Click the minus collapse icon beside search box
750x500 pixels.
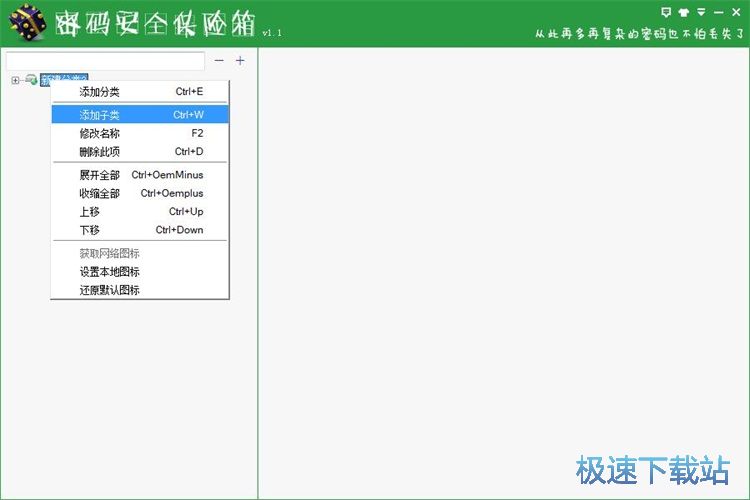pyautogui.click(x=219, y=60)
